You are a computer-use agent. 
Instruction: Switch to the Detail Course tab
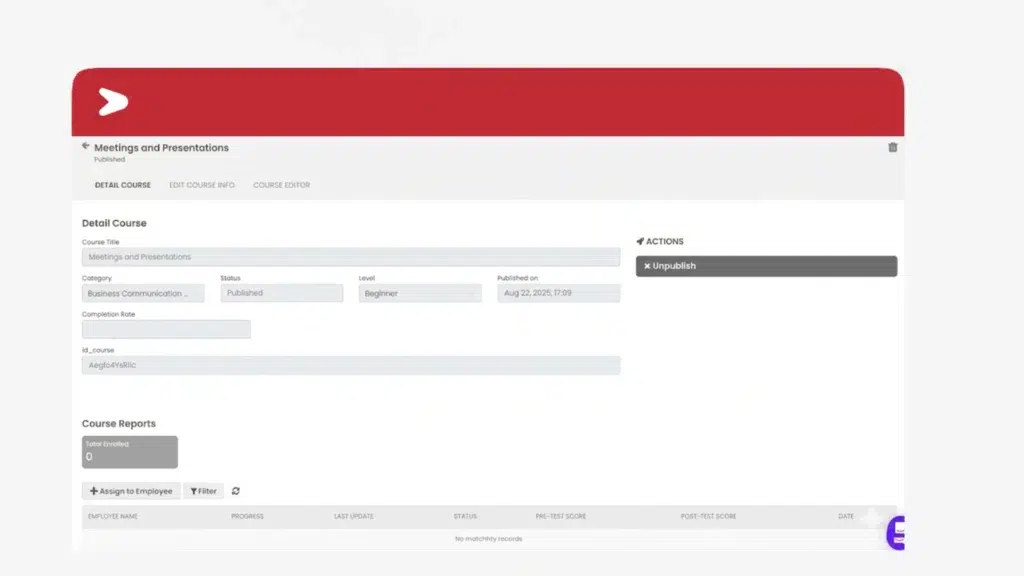tap(122, 185)
